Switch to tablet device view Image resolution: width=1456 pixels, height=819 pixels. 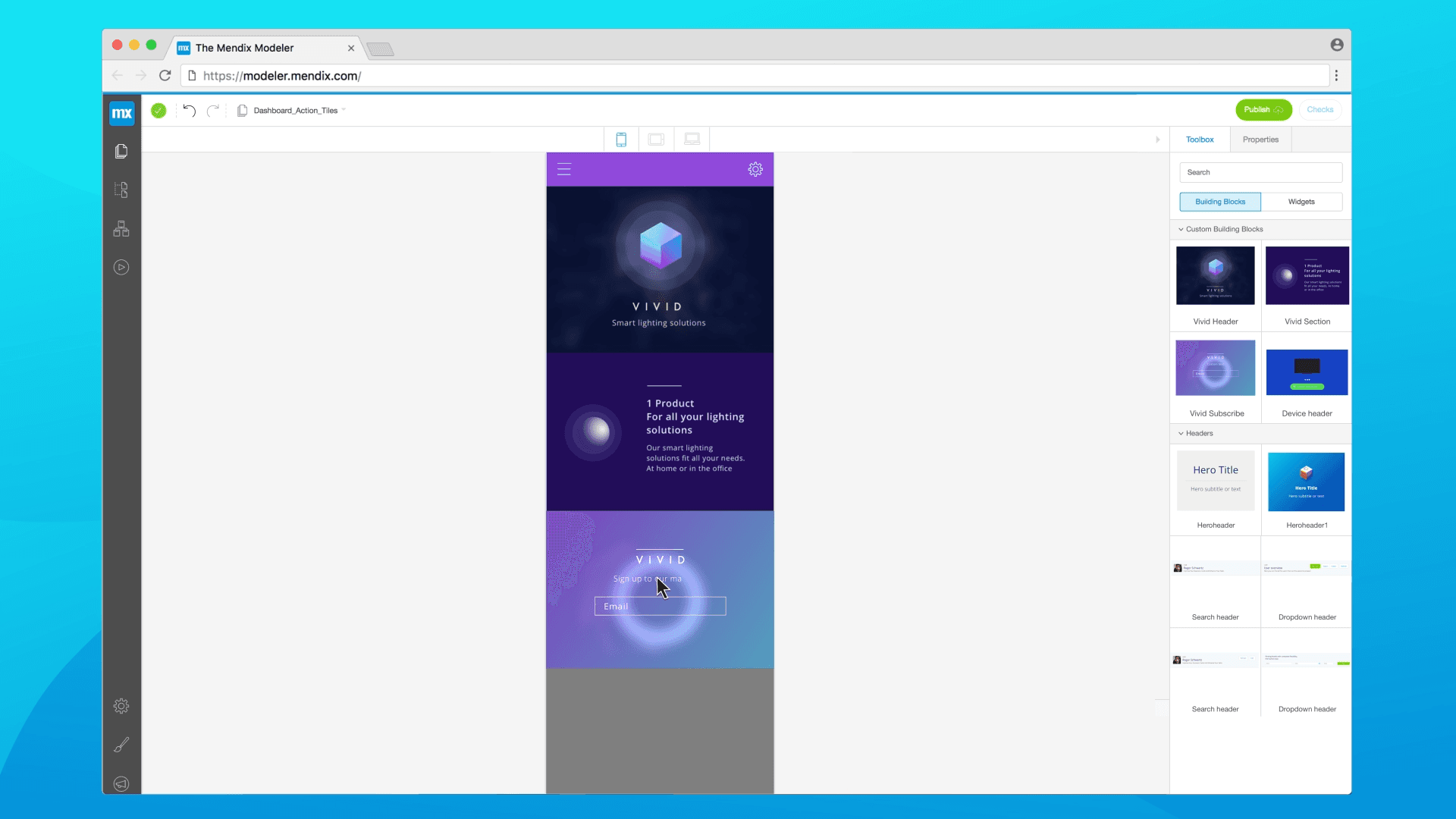(x=656, y=140)
